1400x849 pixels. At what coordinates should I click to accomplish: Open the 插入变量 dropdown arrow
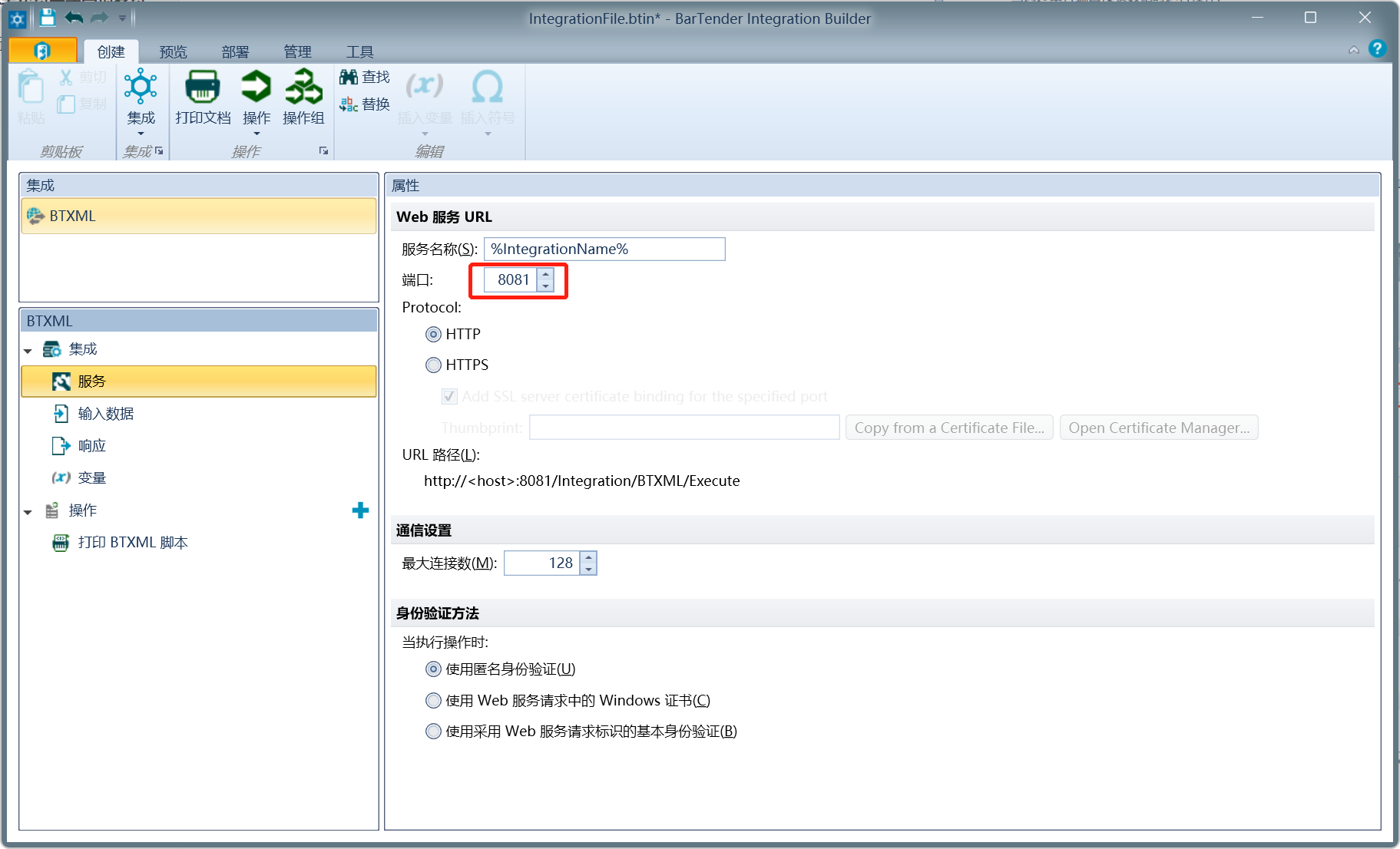tap(425, 134)
